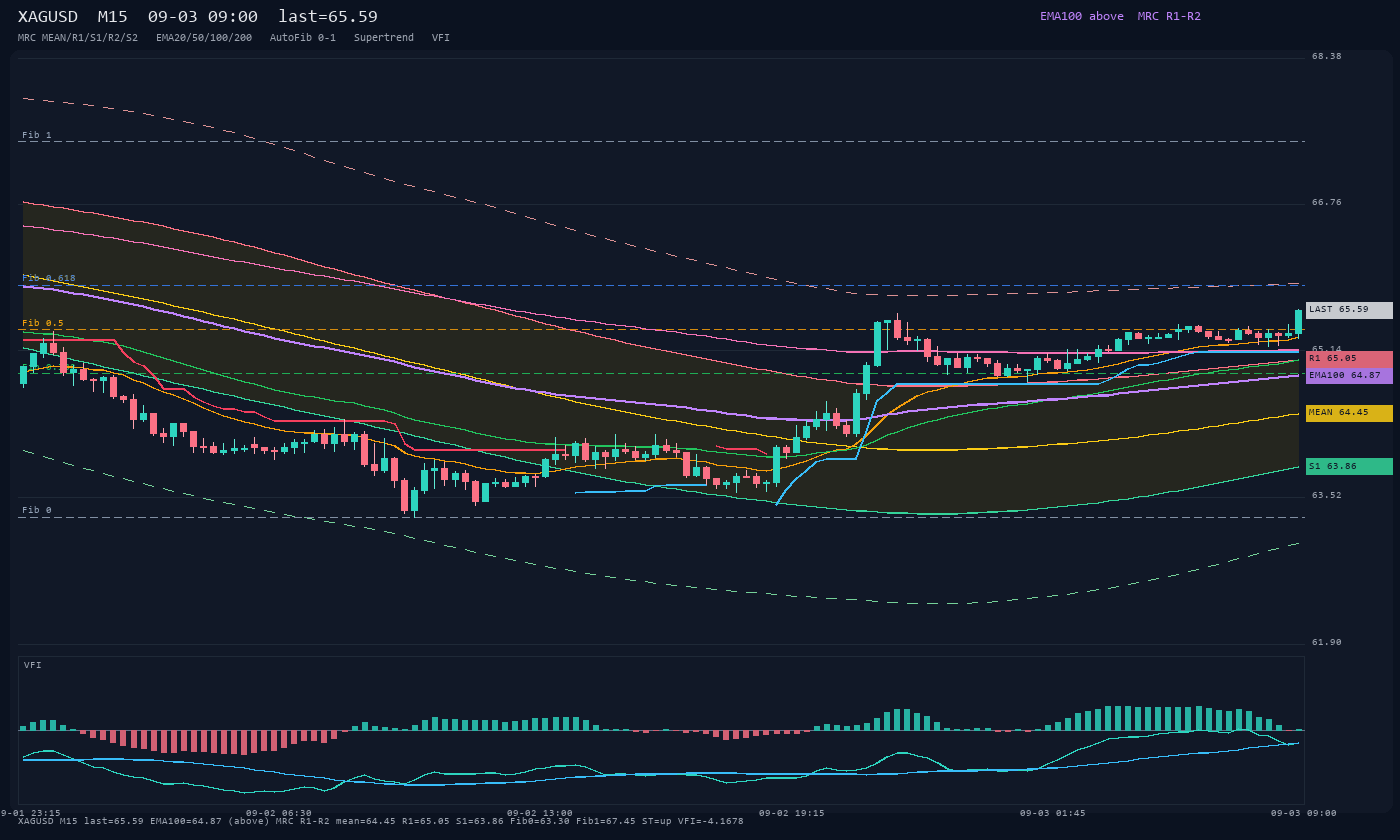
Task: Click the Fib 0.618 level label
Action: point(49,278)
